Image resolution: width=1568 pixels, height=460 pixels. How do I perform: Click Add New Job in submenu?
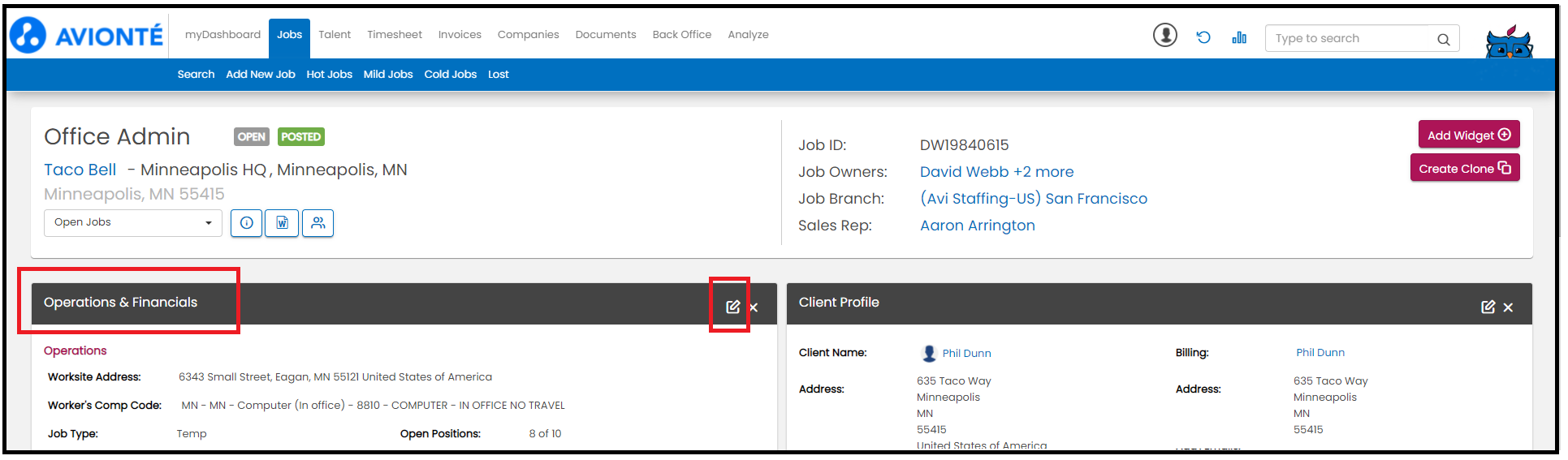pos(261,75)
